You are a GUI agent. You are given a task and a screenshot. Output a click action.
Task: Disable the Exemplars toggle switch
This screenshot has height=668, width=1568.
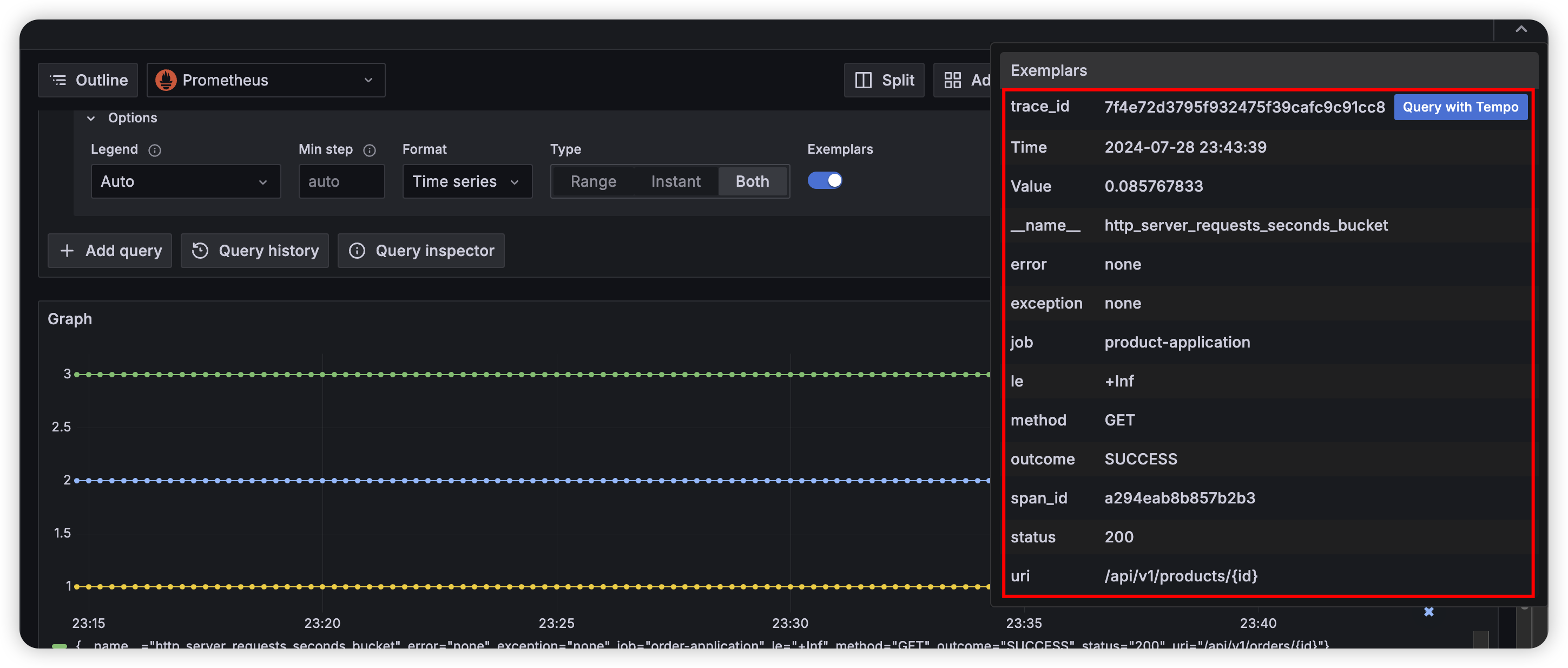click(825, 180)
